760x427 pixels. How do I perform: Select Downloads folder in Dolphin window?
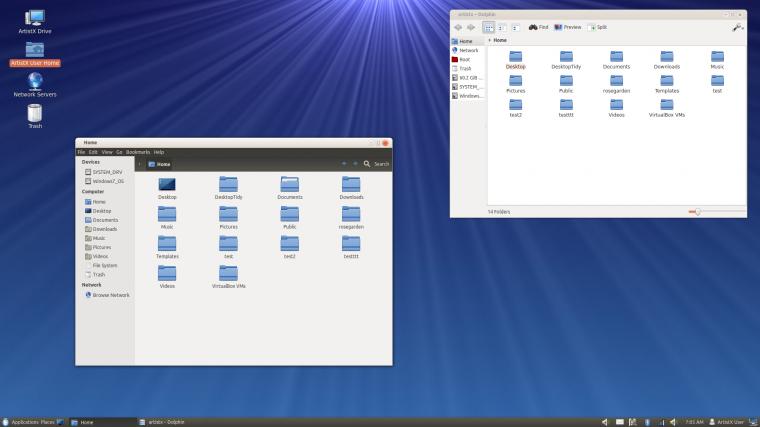click(x=667, y=60)
